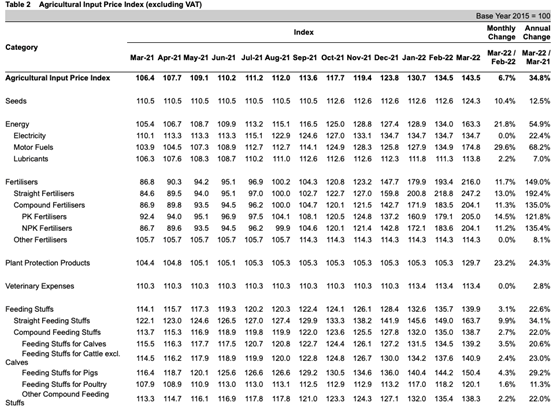Image resolution: width=552 pixels, height=407 pixels.
Task: Click the Electricity Aug-21 value 122.9
Action: 281,136
